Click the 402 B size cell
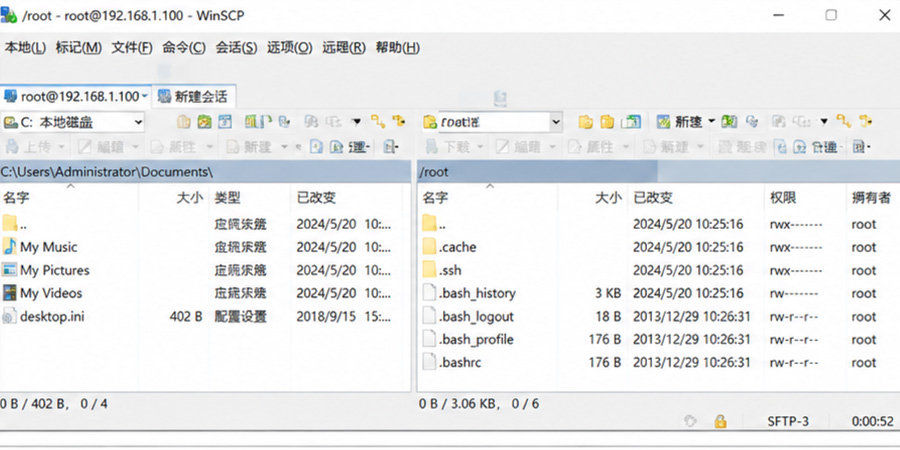 [x=186, y=316]
